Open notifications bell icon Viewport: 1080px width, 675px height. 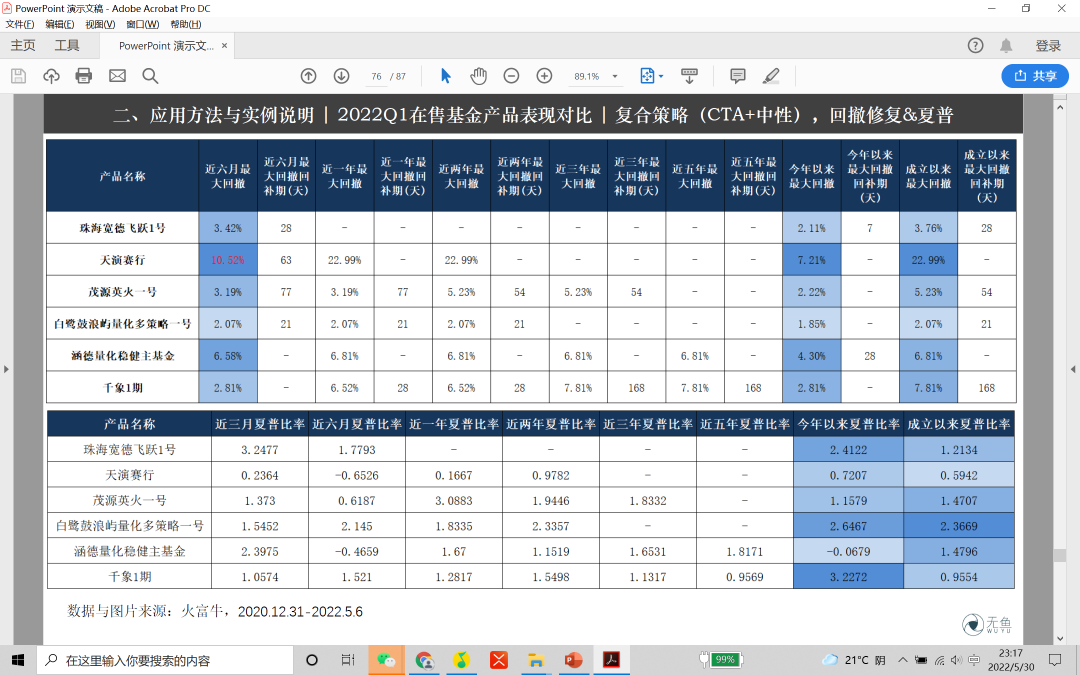click(x=1006, y=45)
